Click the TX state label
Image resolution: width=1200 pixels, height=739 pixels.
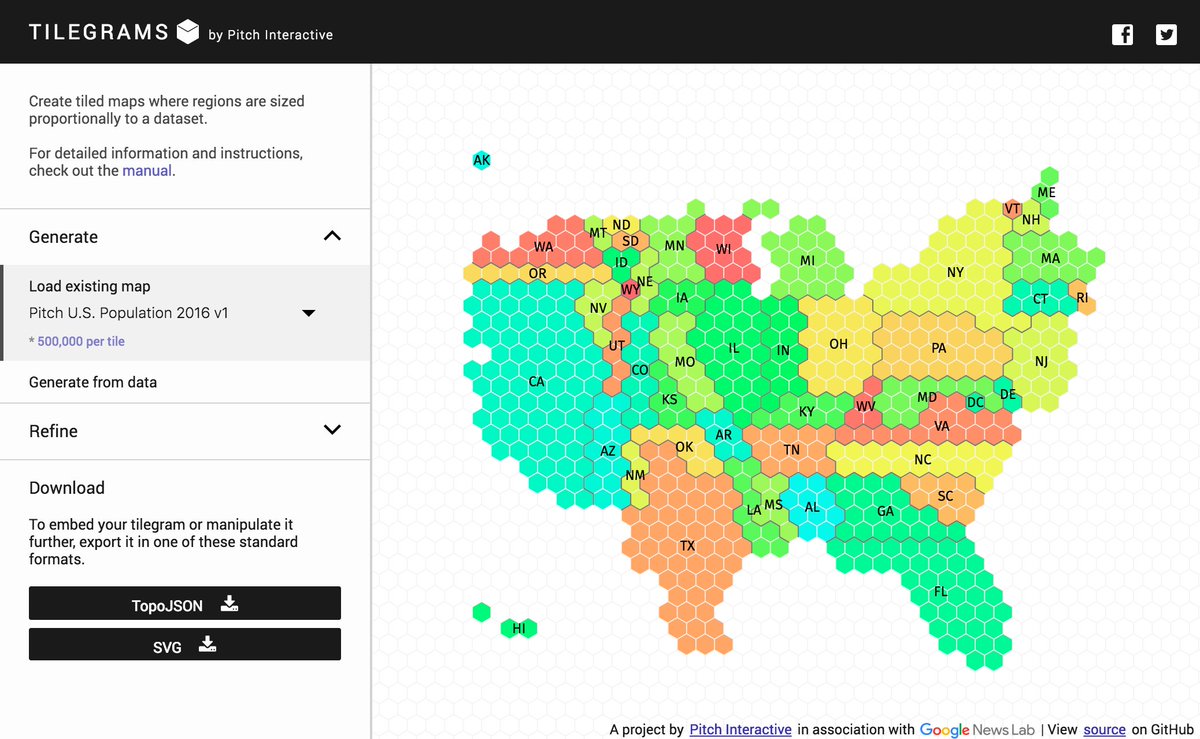click(x=688, y=546)
